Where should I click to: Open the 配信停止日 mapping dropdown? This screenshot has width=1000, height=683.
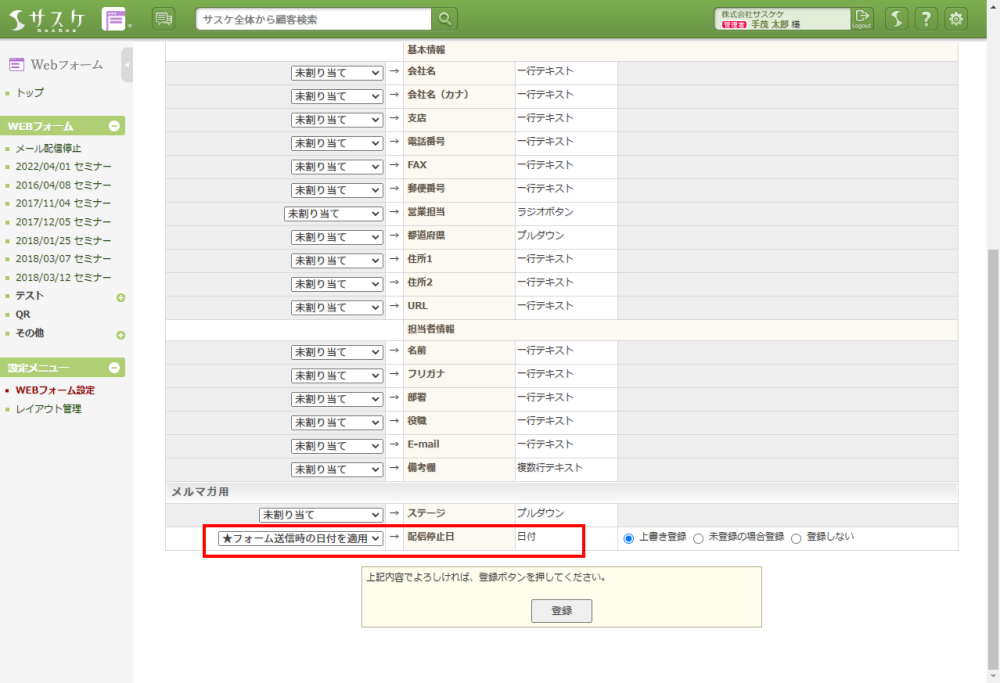(x=301, y=539)
